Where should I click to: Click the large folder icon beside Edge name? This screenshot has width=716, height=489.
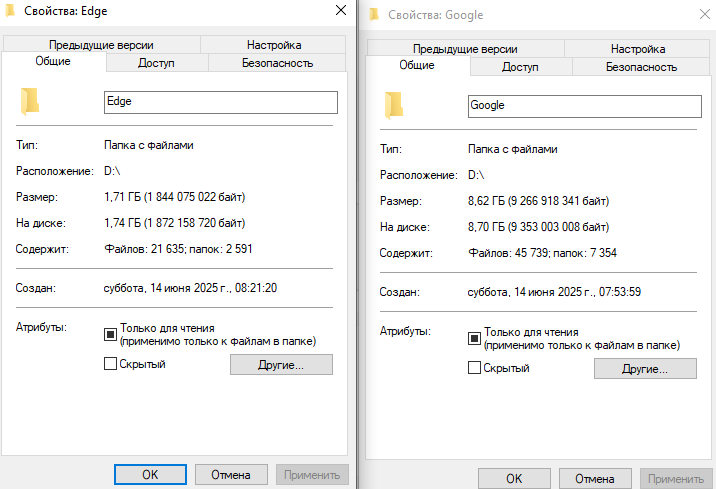click(30, 102)
